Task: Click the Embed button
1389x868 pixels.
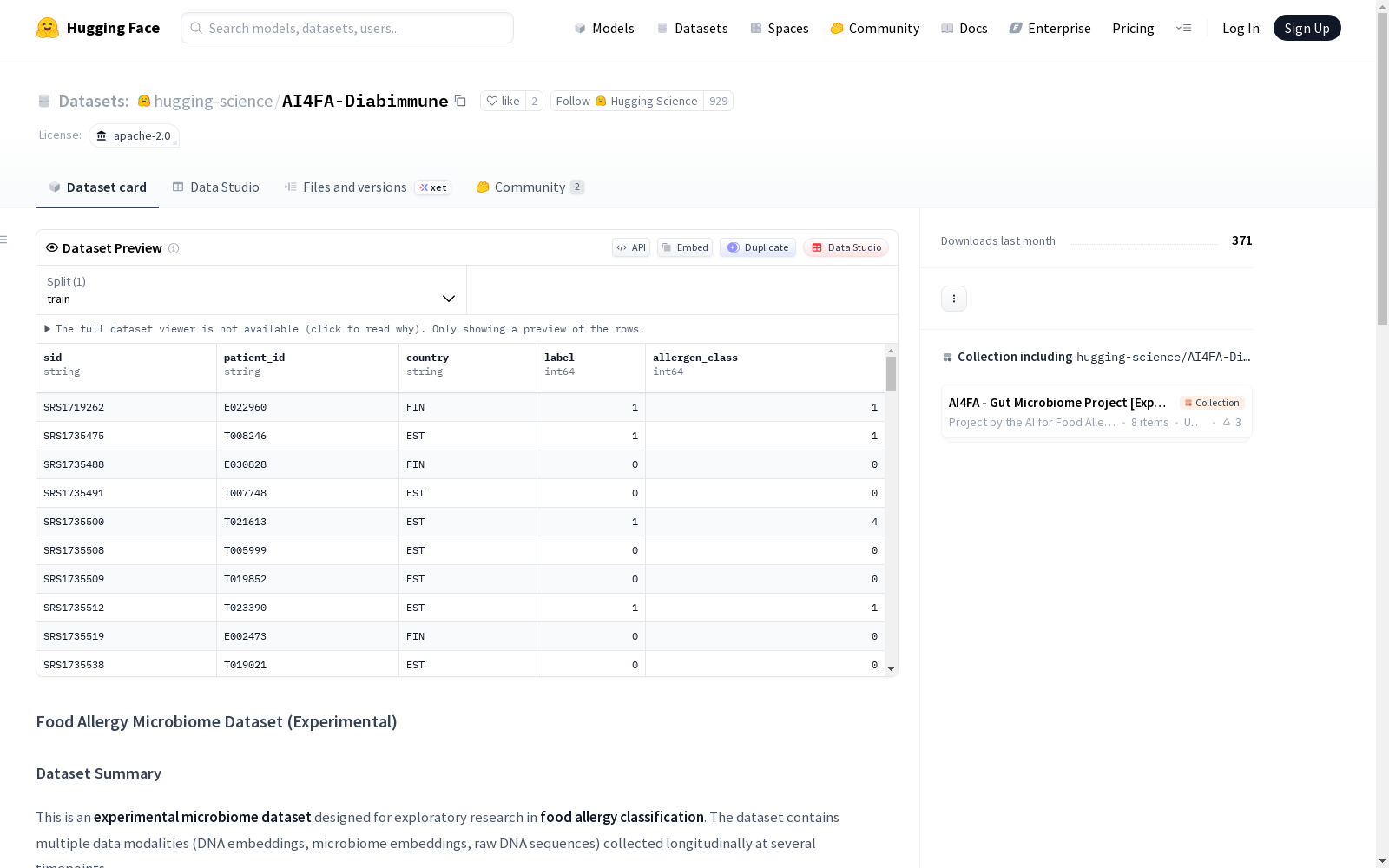Action: pos(685,247)
